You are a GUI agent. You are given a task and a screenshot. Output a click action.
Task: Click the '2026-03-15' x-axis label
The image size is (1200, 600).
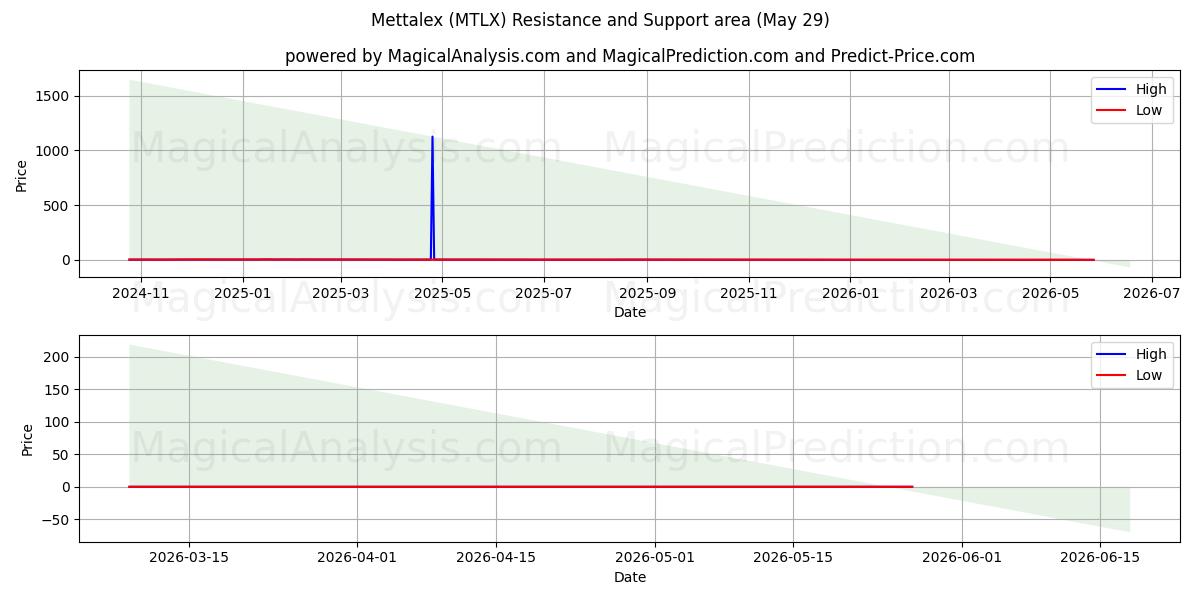tap(189, 558)
